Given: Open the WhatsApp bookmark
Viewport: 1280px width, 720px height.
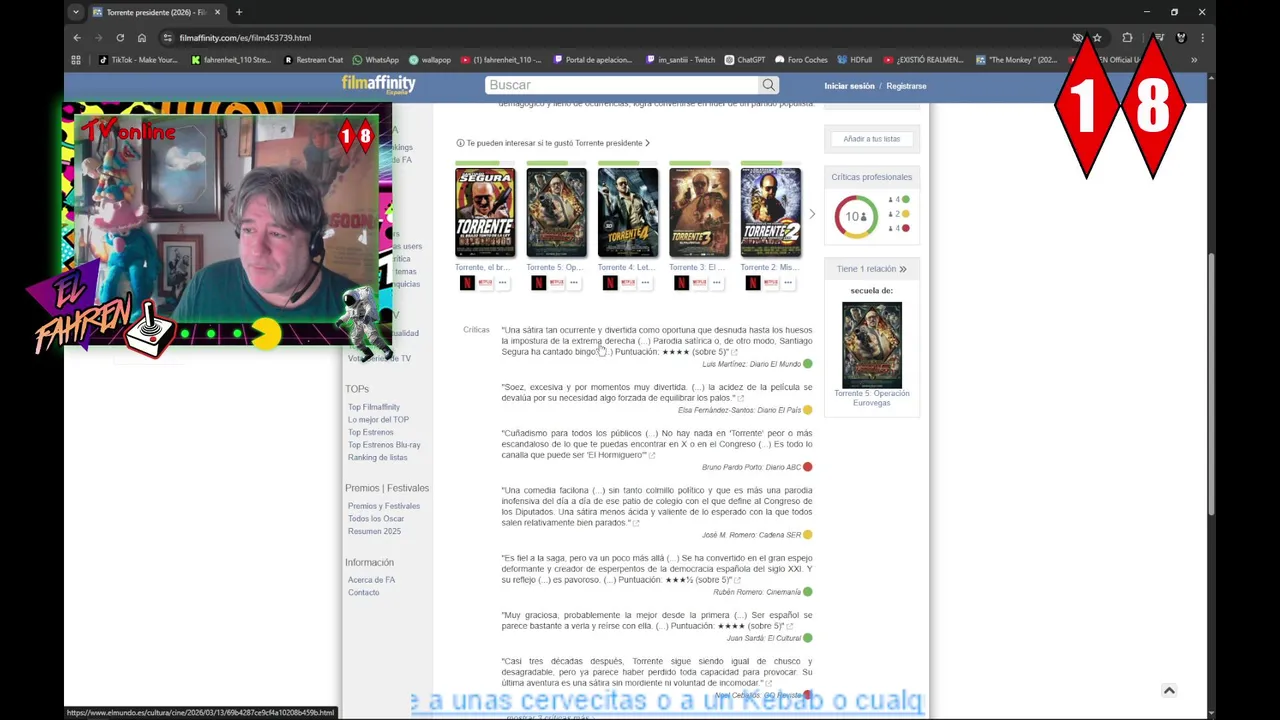Looking at the screenshot, I should pyautogui.click(x=375, y=60).
